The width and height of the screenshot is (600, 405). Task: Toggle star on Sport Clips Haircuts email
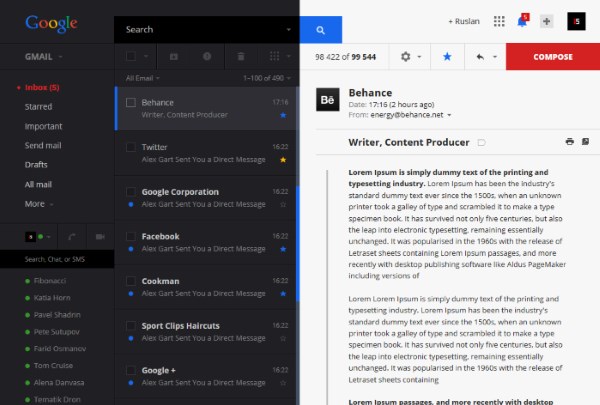tap(283, 338)
